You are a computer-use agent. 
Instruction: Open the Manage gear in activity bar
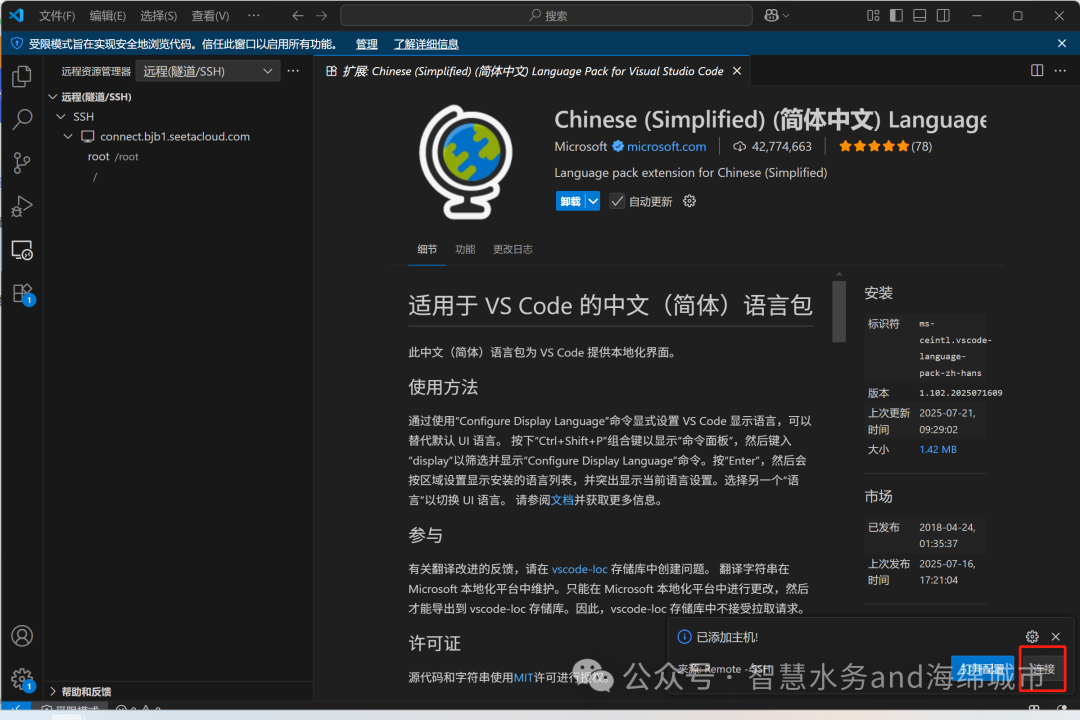(x=22, y=679)
